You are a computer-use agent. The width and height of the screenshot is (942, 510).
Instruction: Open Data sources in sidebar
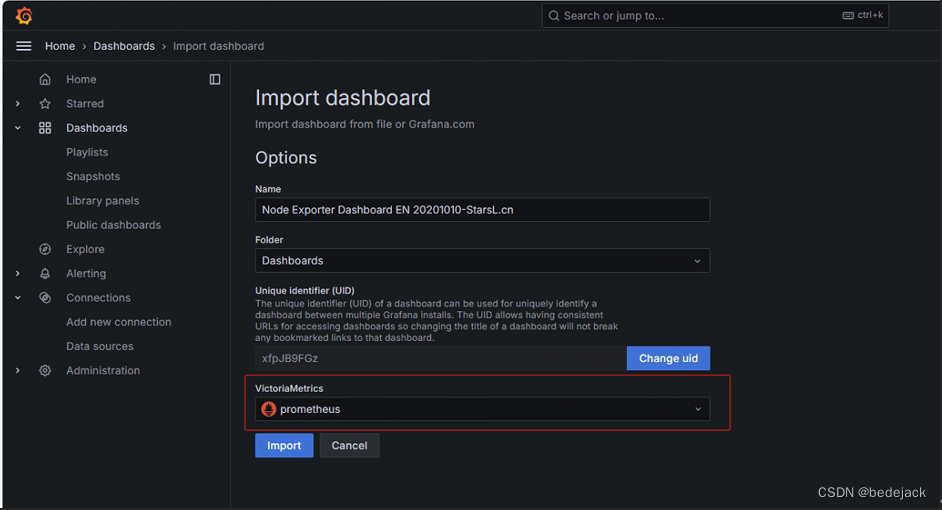[100, 347]
